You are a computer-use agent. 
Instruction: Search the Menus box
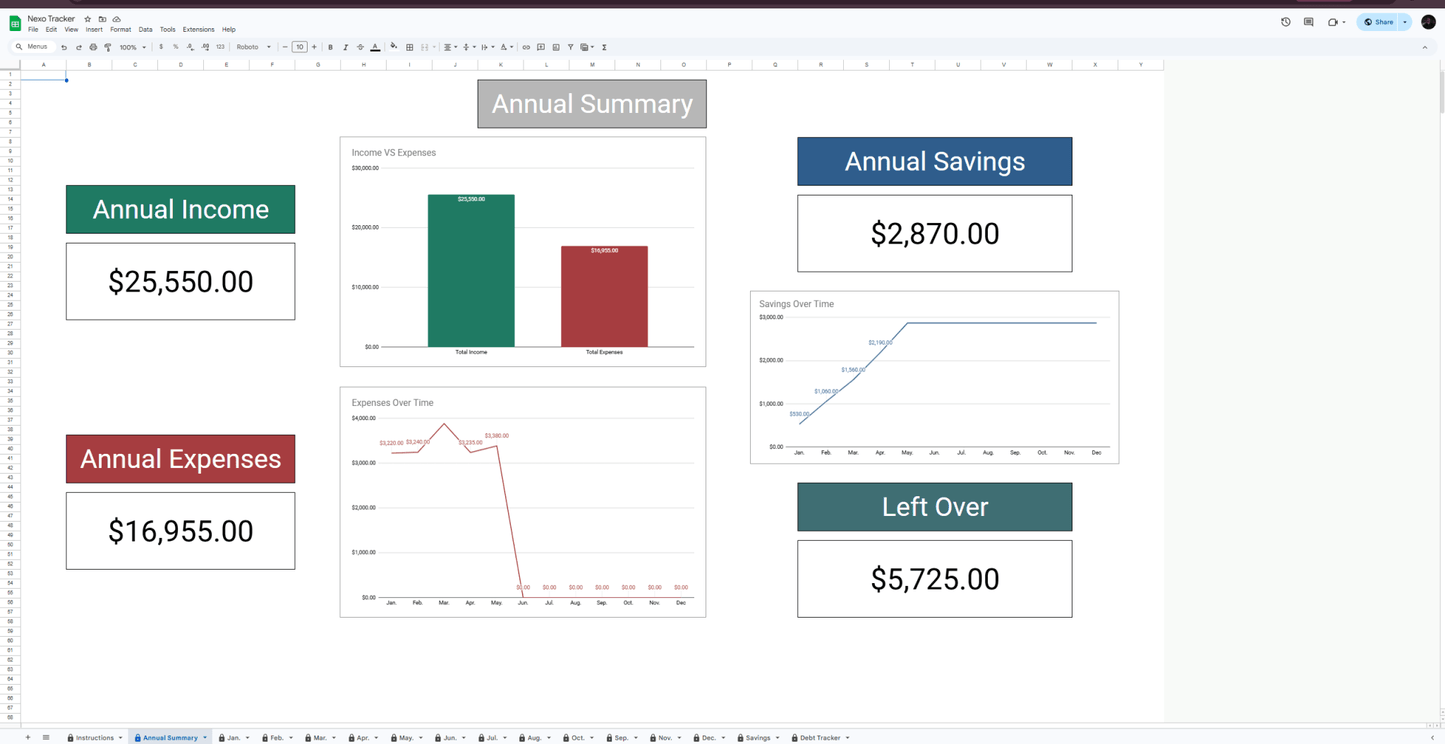pos(33,47)
